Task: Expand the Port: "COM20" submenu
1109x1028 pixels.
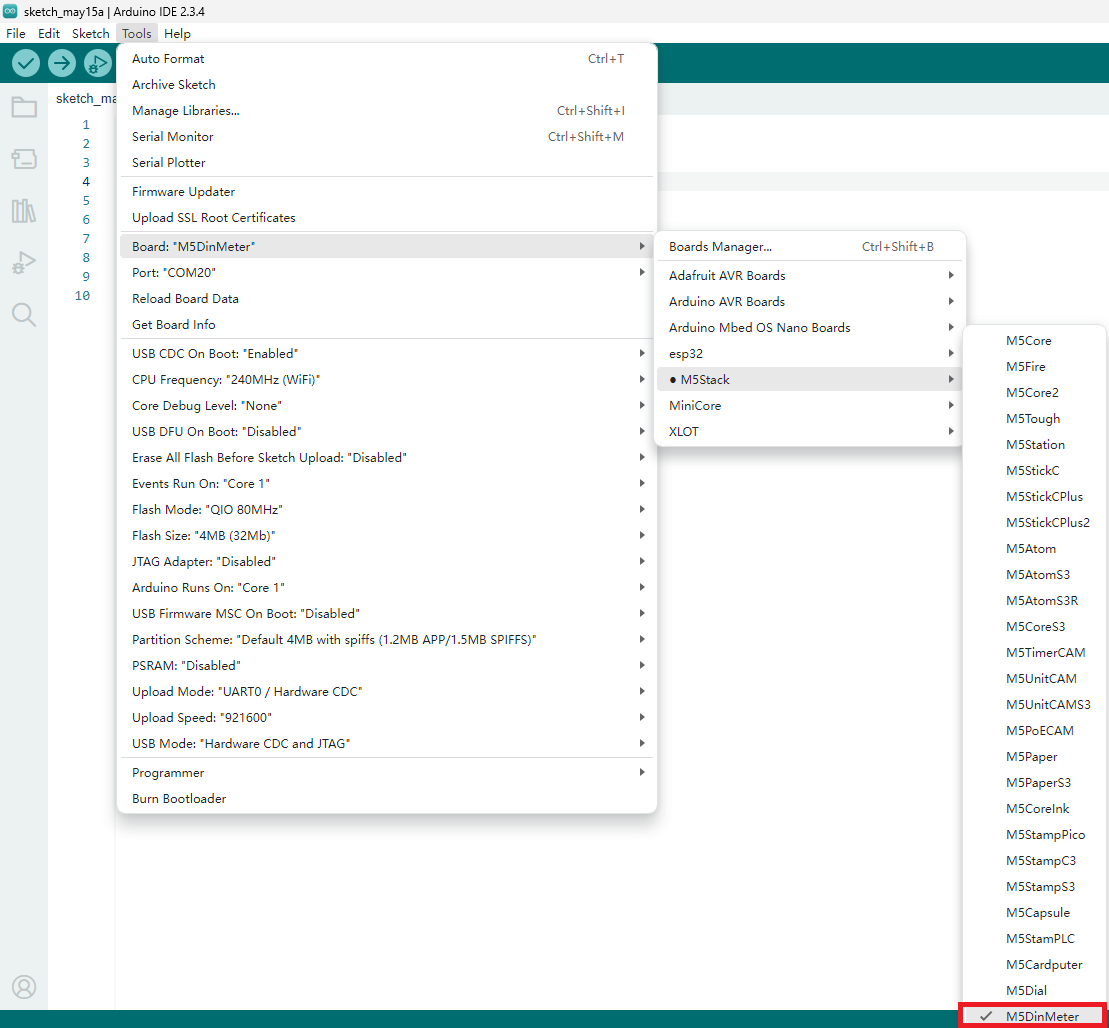Action: (x=387, y=272)
